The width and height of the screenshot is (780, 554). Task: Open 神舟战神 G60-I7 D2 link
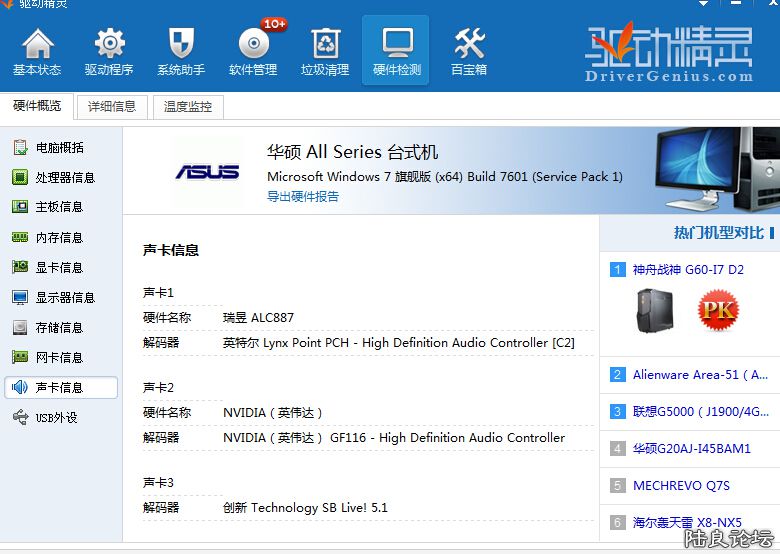click(x=688, y=270)
